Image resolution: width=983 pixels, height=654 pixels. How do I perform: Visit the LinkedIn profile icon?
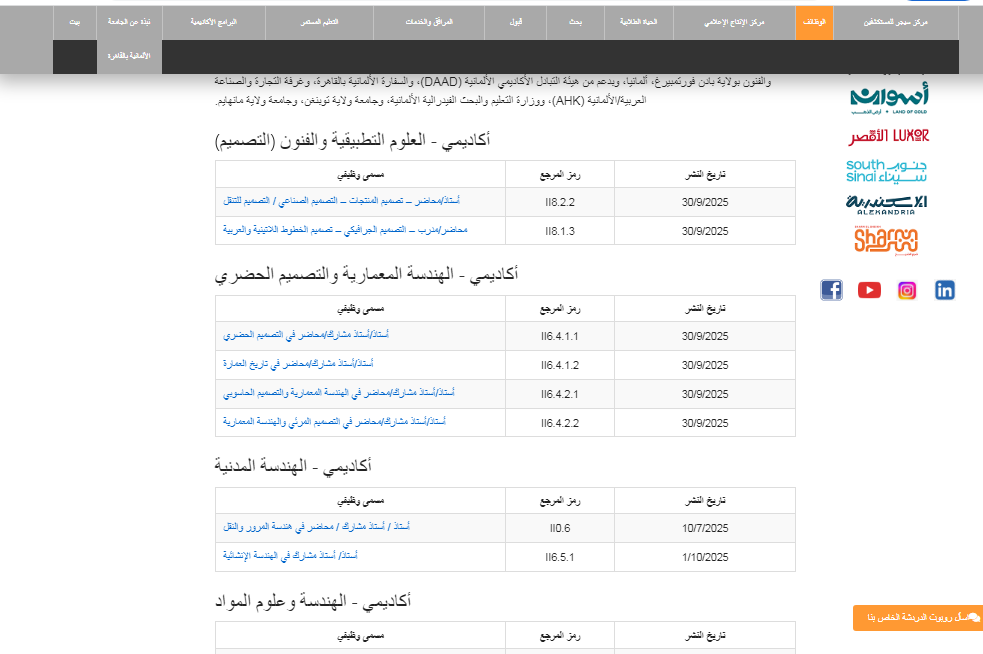click(x=945, y=290)
